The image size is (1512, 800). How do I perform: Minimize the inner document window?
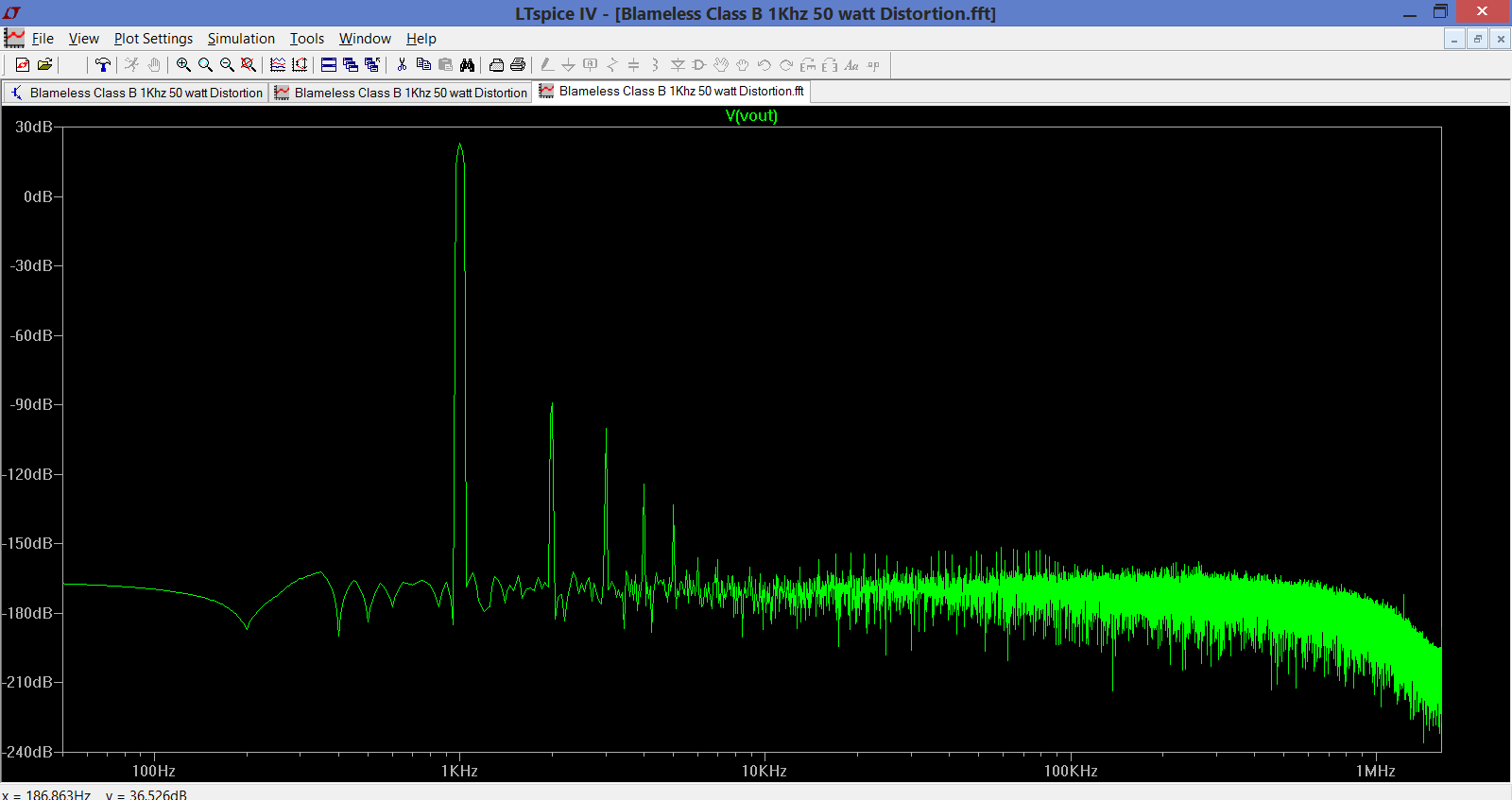(1454, 39)
